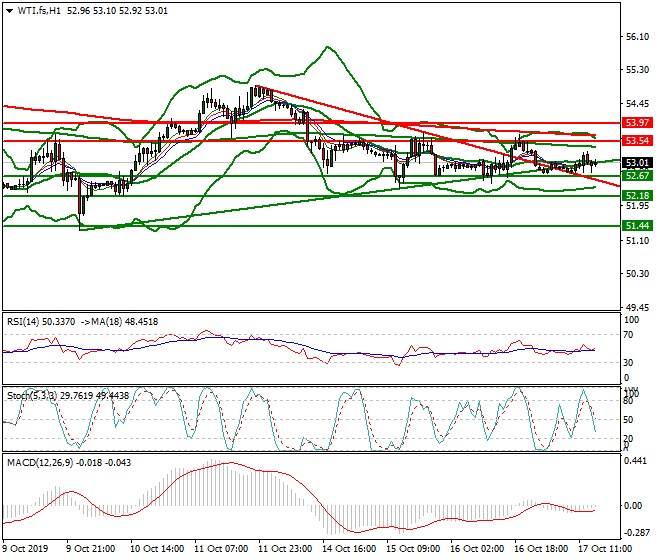Select the RSI 70 level axis value
The image size is (660, 560).
click(x=628, y=335)
